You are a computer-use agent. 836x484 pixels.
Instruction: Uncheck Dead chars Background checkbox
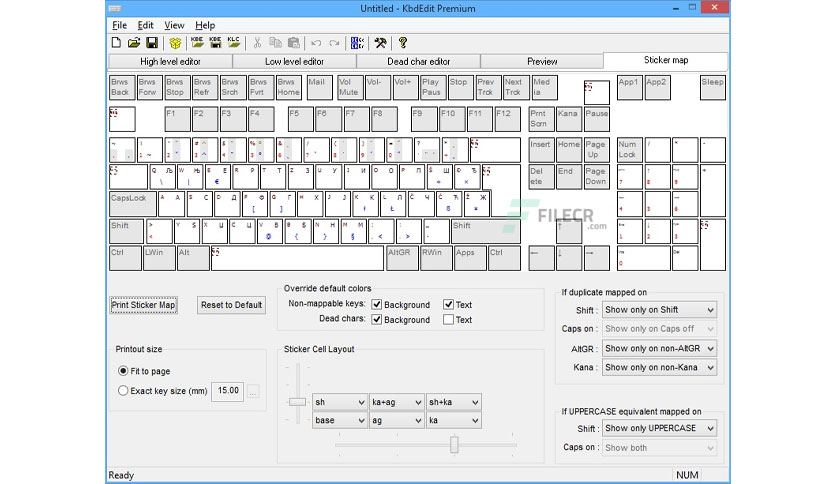376,319
